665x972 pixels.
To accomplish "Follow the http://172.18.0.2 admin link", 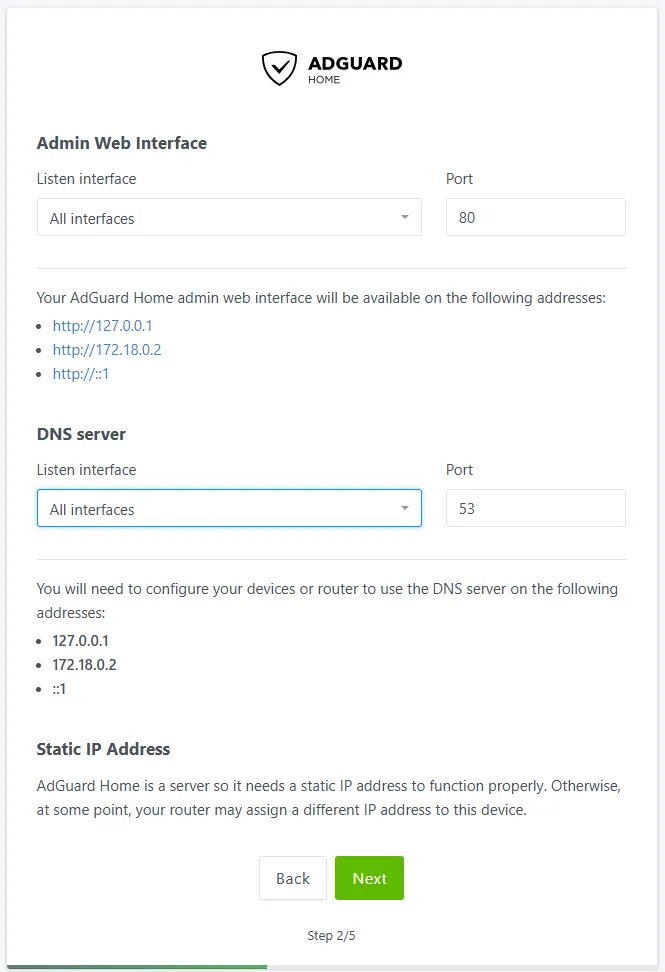I will (x=107, y=350).
